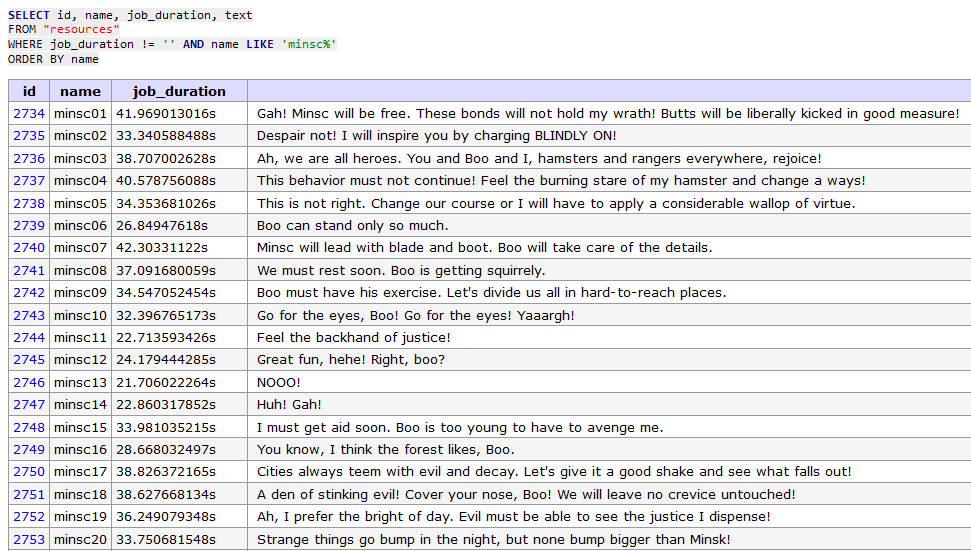Image resolution: width=971 pixels, height=551 pixels.
Task: Select duration value 40.578756088s
Action: [x=166, y=181]
